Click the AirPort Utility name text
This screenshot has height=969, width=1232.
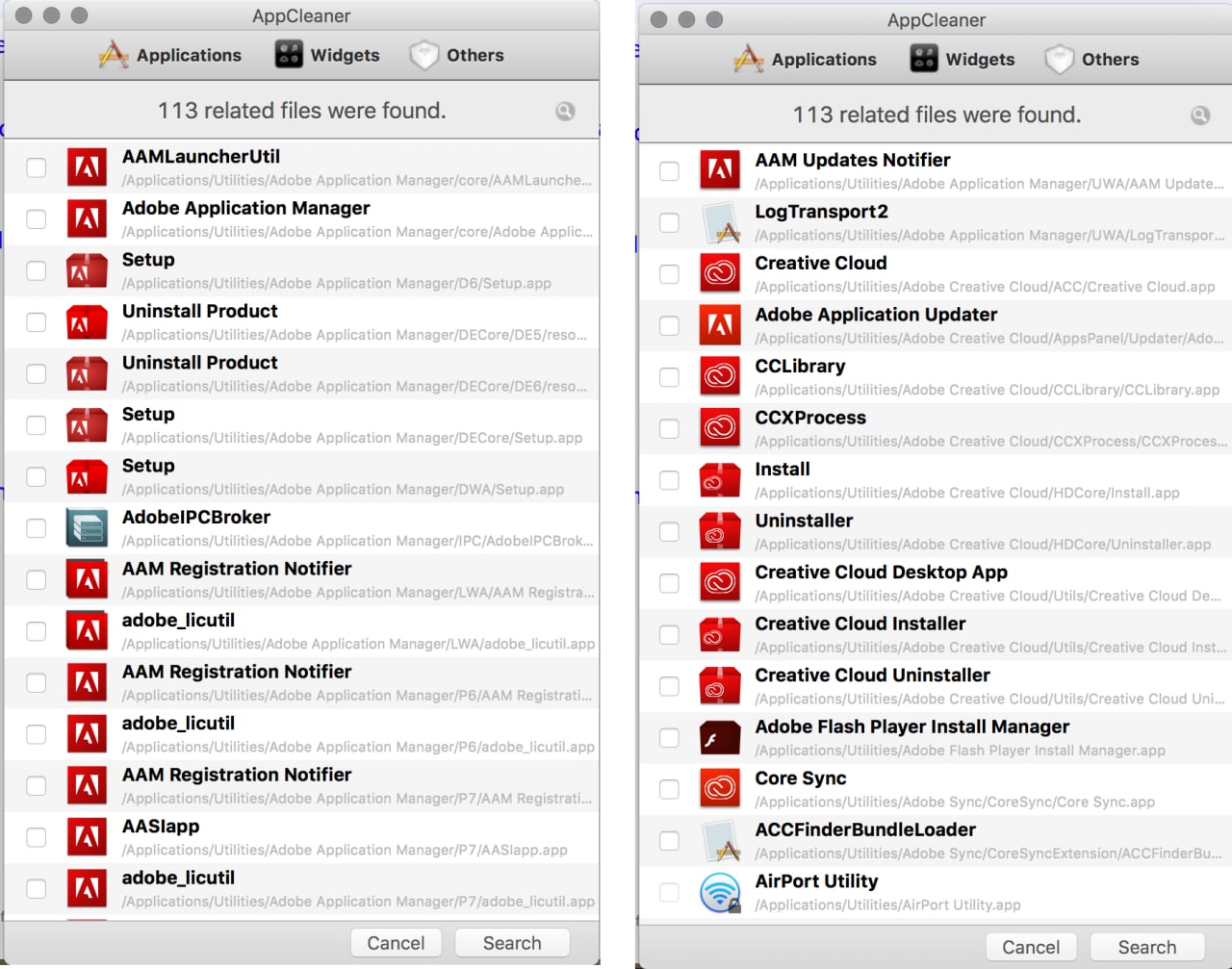point(816,881)
